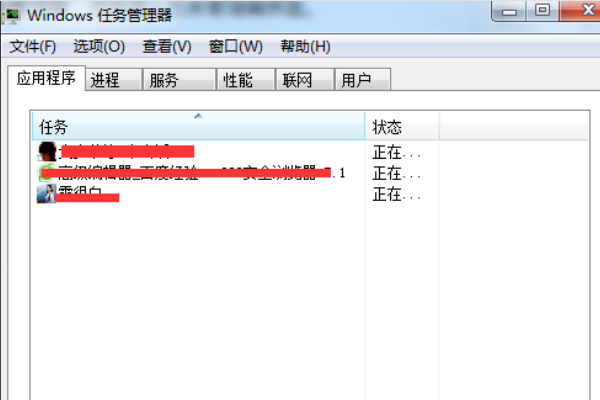Viewport: 600px width, 400px height.
Task: Select the first task's avatar icon
Action: pyautogui.click(x=47, y=152)
